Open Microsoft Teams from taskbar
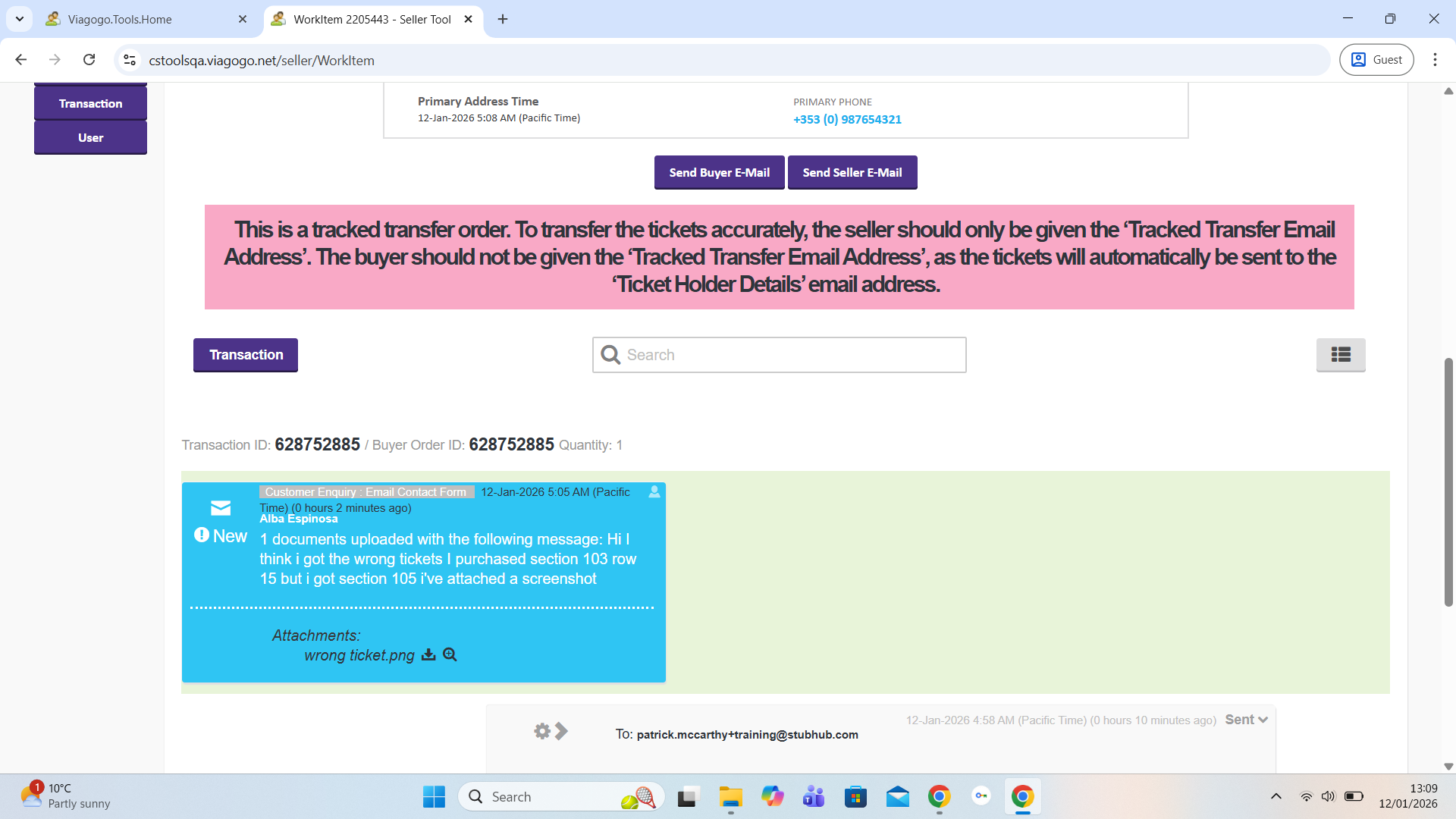 click(x=814, y=796)
